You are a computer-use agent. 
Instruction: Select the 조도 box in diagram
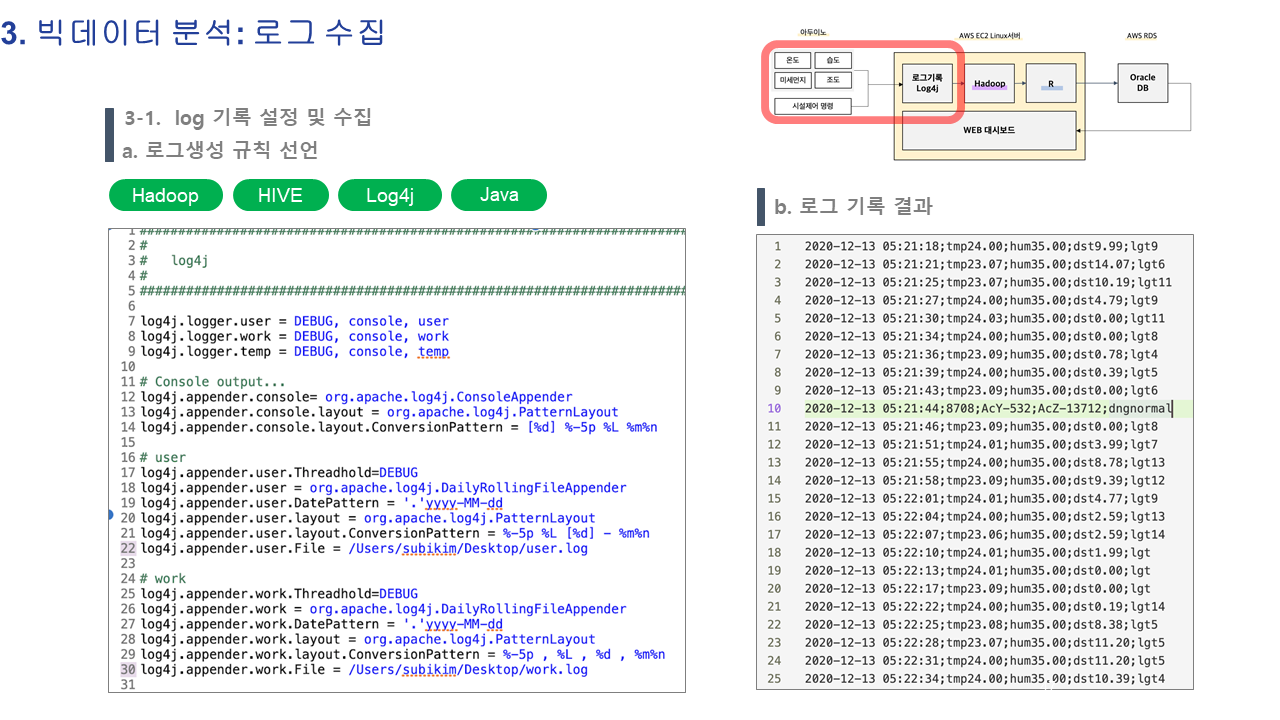833,81
